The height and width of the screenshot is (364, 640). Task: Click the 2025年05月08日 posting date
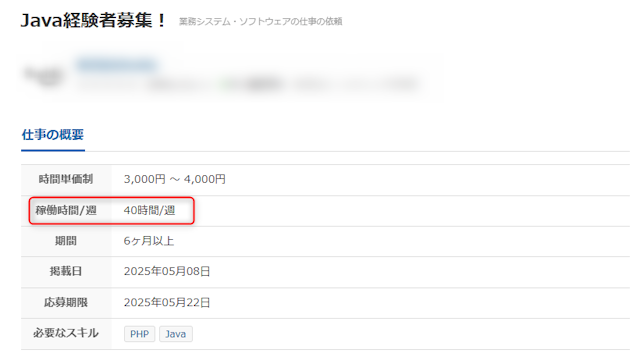coord(167,271)
